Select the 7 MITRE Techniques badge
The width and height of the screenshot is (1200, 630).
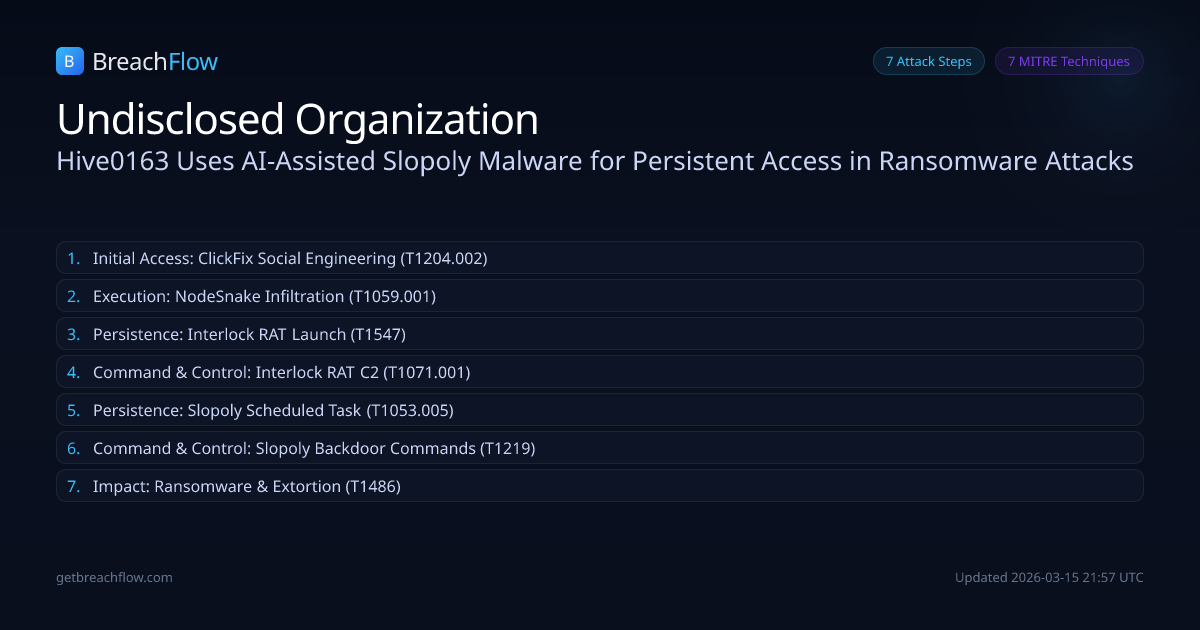(1068, 61)
